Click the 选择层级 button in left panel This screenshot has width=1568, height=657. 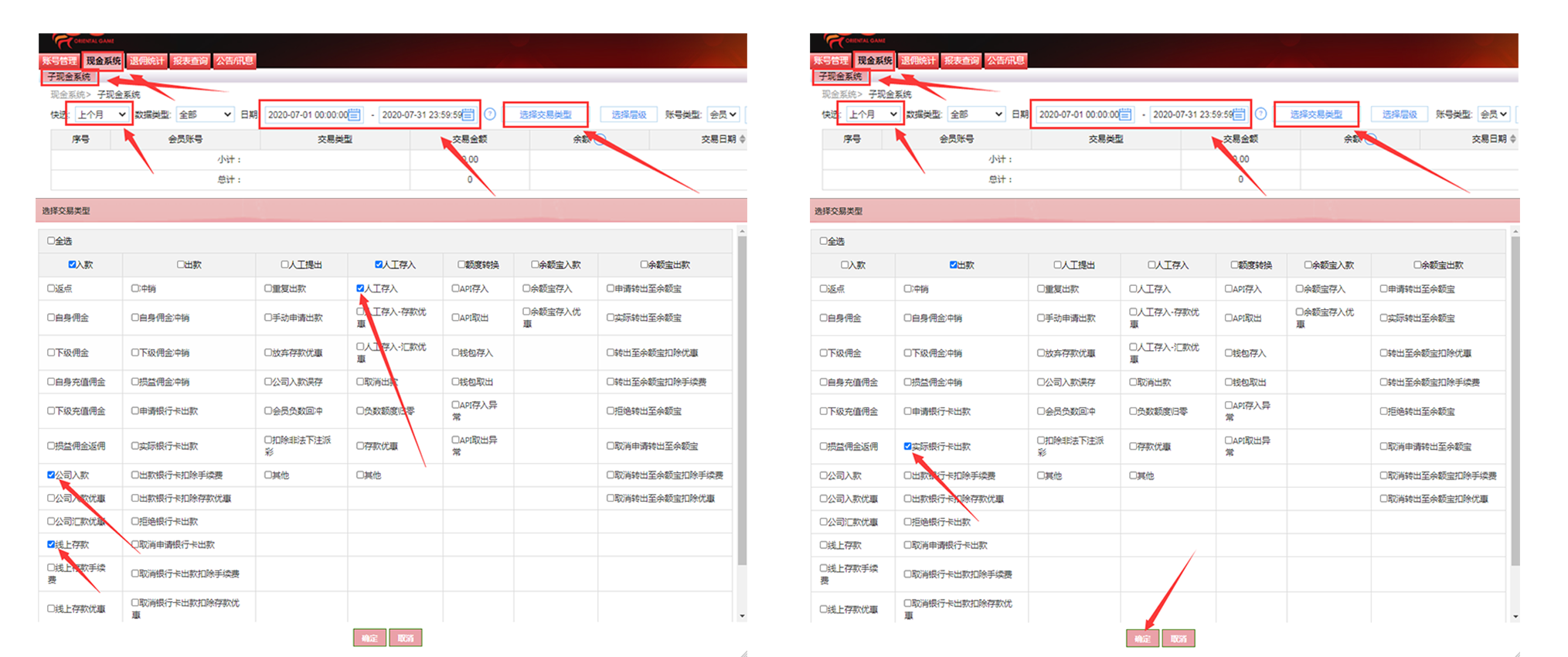pos(628,114)
